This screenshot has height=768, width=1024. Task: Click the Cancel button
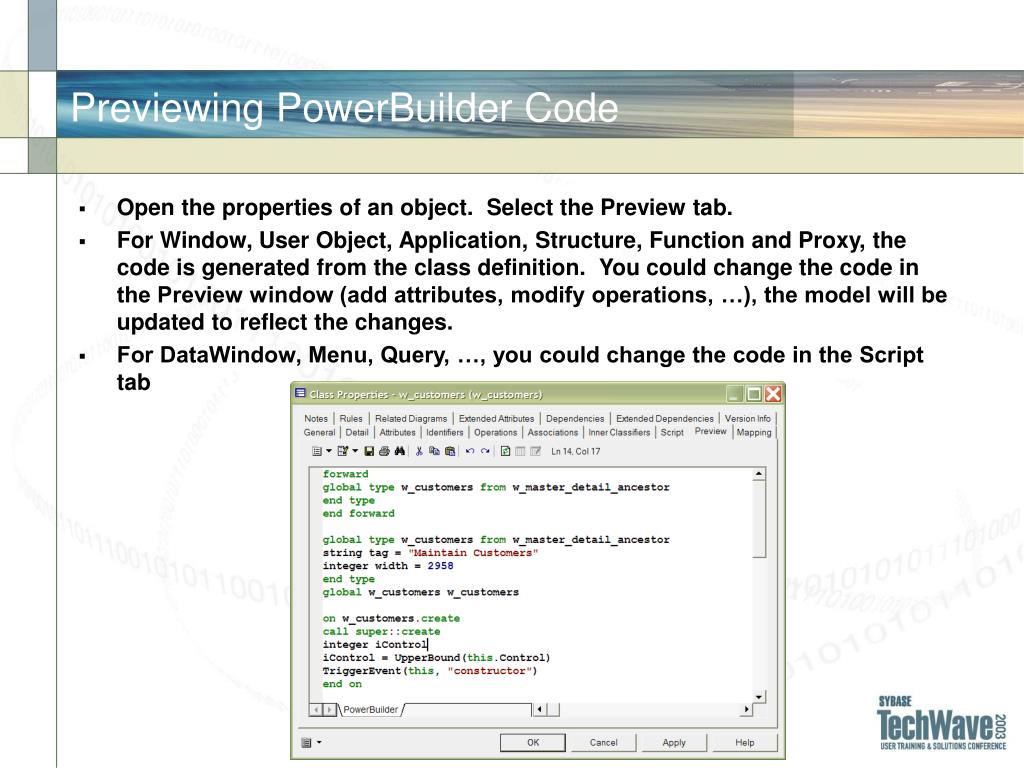(x=603, y=743)
